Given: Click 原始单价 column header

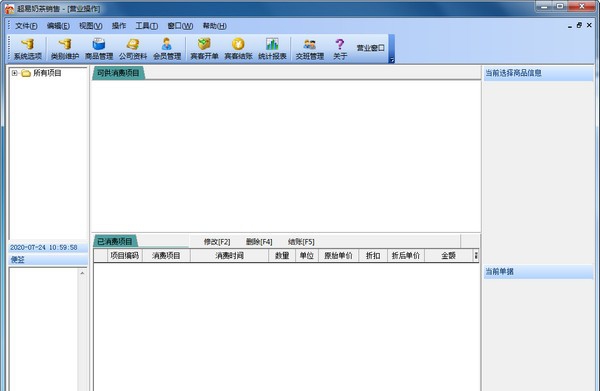Looking at the screenshot, I should (338, 256).
